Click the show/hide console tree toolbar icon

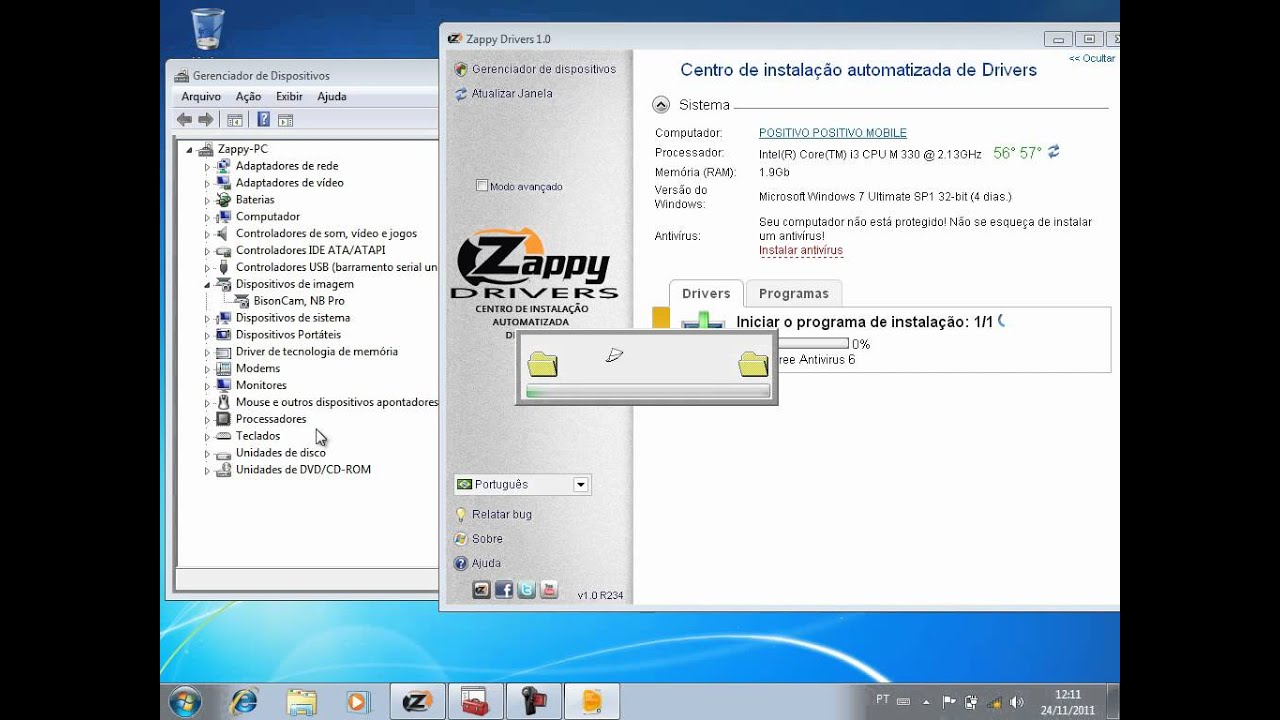235,120
